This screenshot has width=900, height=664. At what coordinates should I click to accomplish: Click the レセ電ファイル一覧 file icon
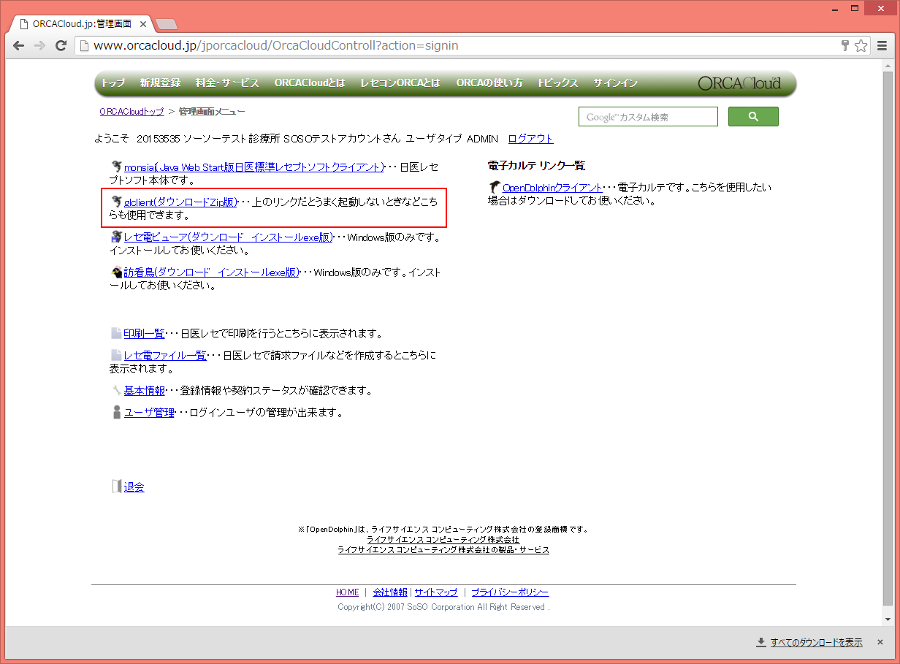[x=116, y=354]
